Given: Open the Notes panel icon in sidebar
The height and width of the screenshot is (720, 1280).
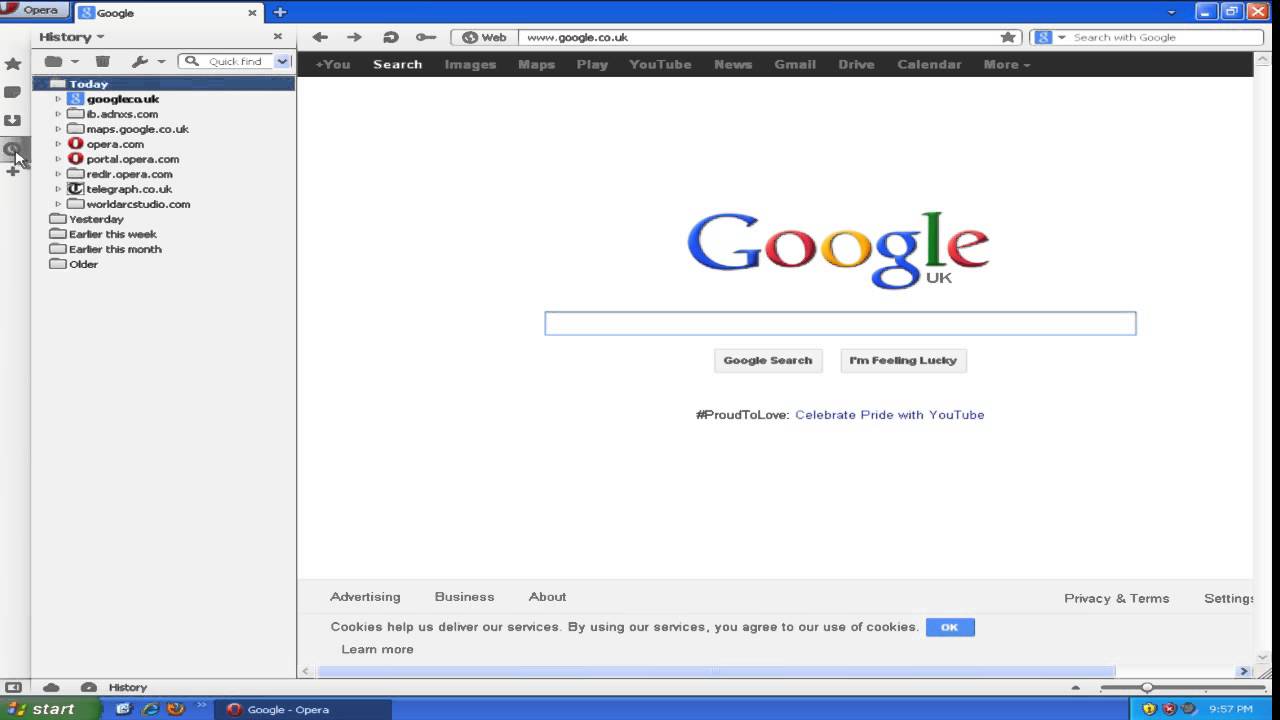Looking at the screenshot, I should tap(13, 92).
